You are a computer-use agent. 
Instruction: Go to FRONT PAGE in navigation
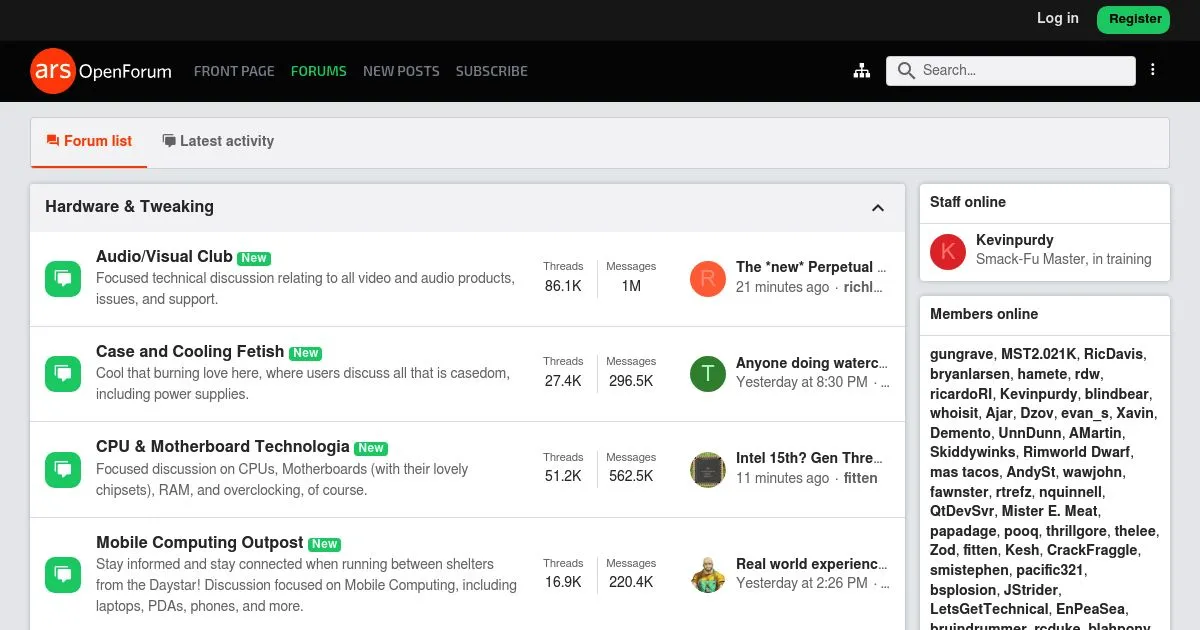point(234,71)
